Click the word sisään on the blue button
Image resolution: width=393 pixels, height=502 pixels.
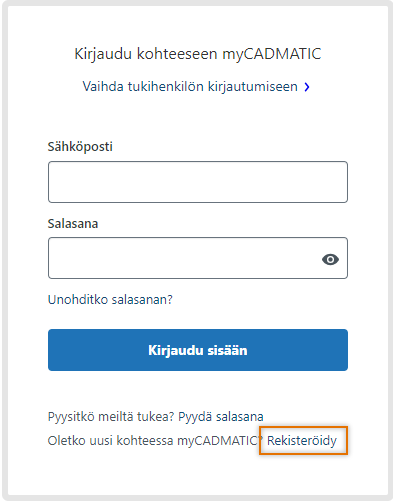click(x=227, y=350)
